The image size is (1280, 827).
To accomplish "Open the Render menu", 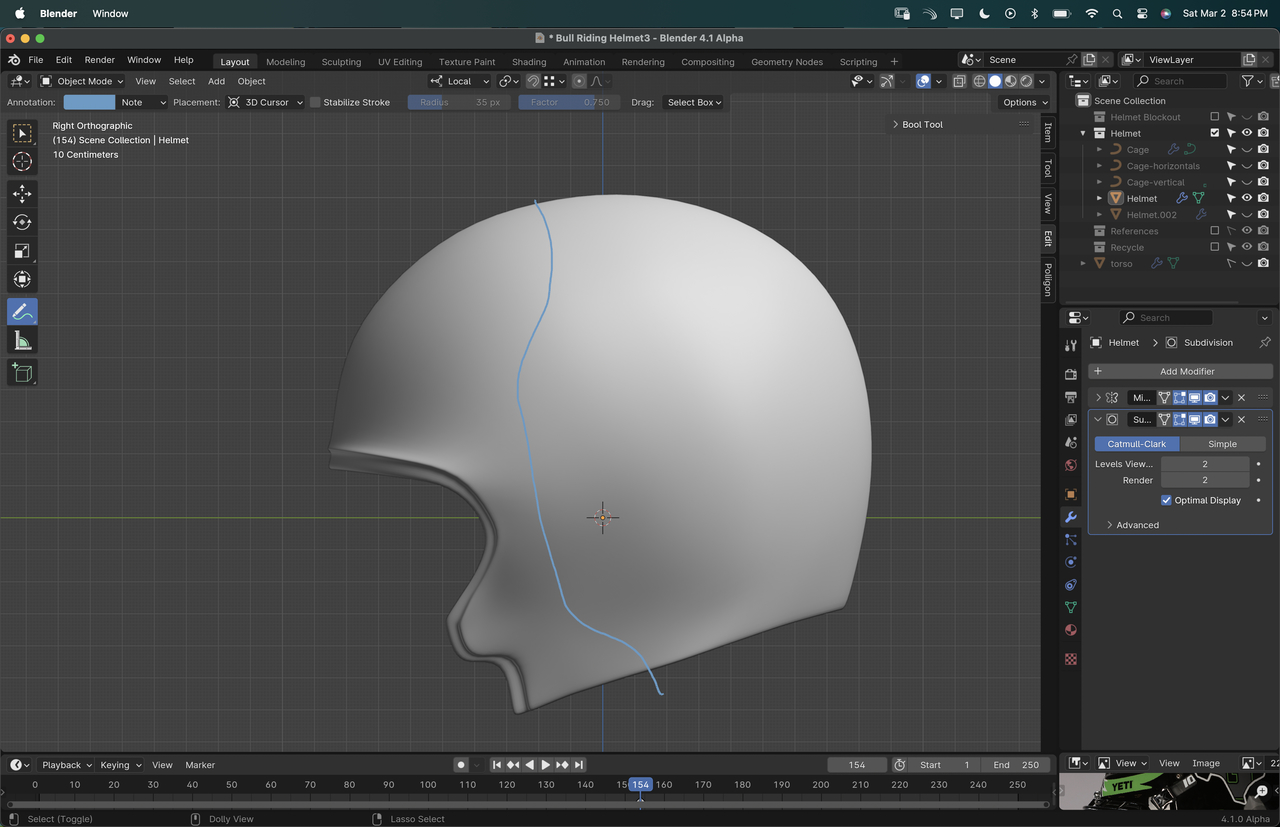I will (99, 60).
